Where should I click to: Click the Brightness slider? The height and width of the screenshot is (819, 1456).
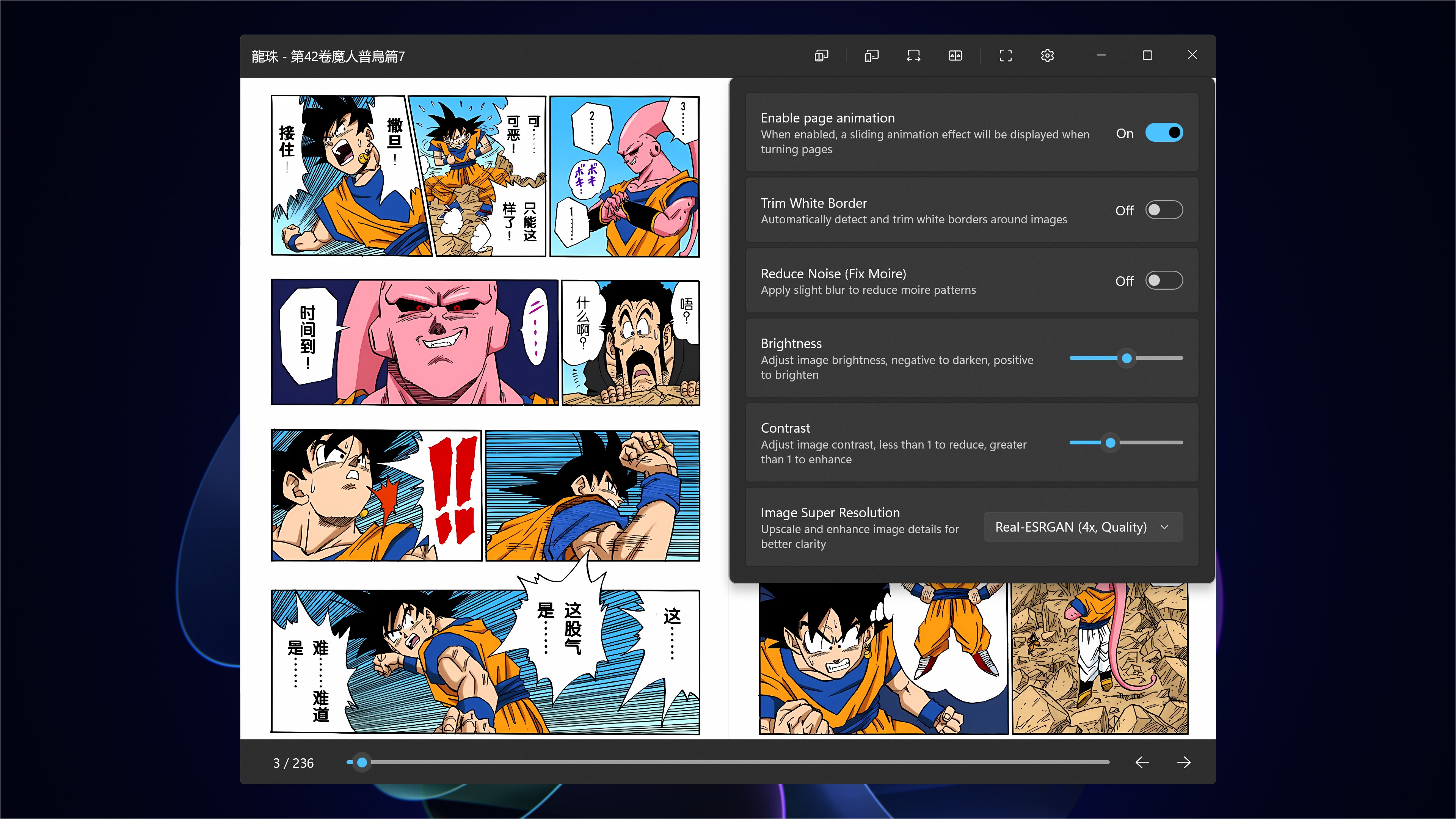[1126, 358]
